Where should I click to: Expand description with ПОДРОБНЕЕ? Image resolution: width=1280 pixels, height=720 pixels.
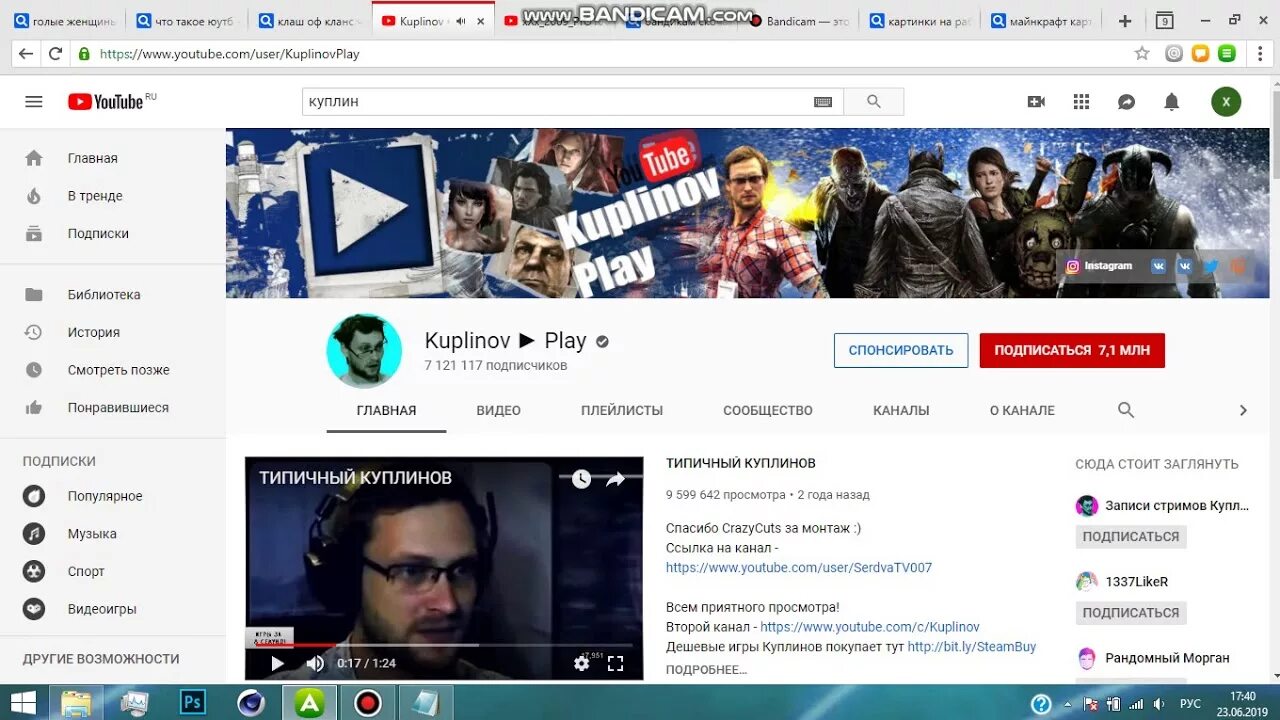coord(706,669)
